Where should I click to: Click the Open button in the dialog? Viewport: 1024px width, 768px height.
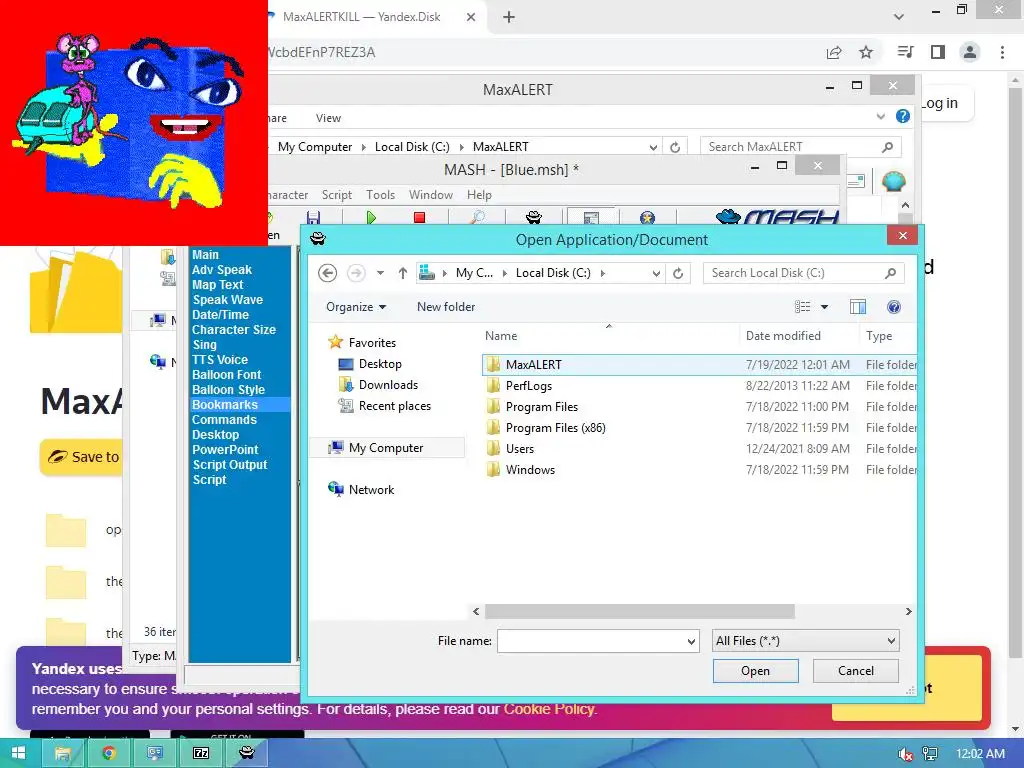(x=755, y=671)
